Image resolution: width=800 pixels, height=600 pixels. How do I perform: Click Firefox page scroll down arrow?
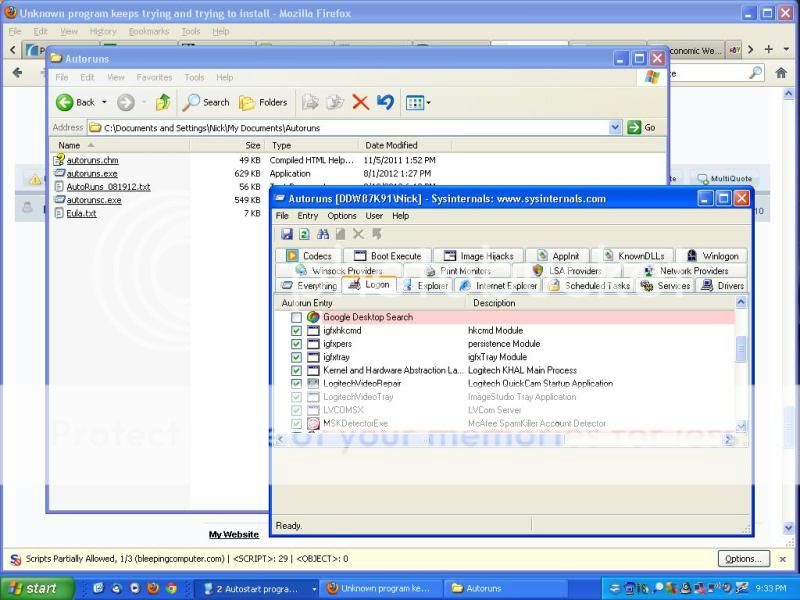pyautogui.click(x=789, y=528)
